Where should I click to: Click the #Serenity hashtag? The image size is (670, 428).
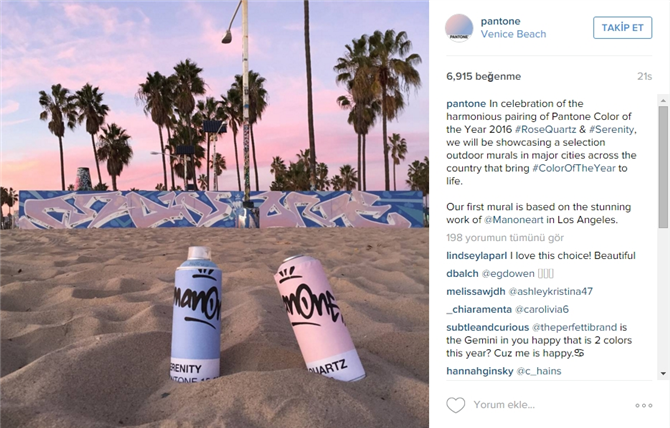pos(611,129)
